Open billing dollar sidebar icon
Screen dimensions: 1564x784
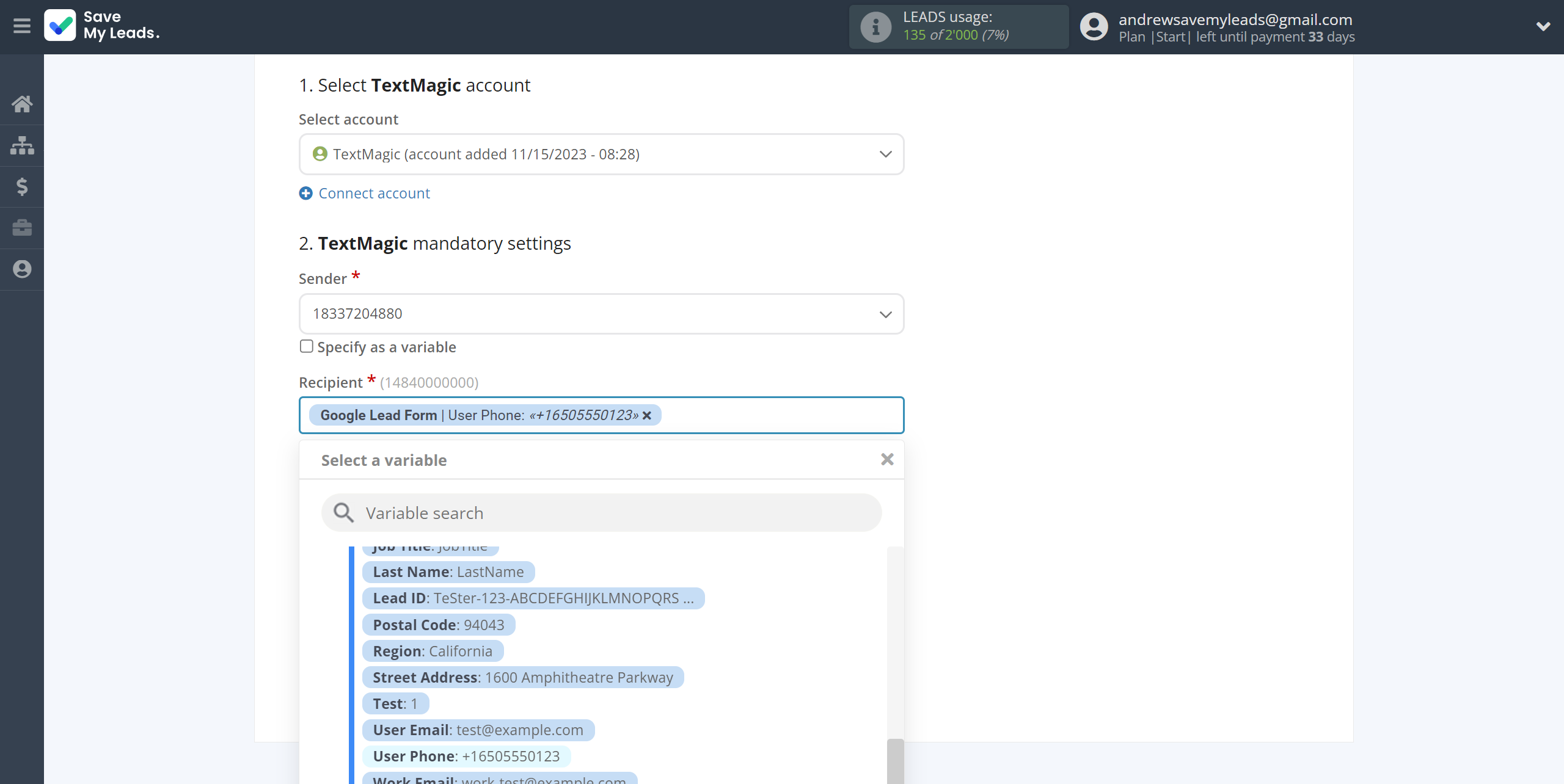point(22,186)
